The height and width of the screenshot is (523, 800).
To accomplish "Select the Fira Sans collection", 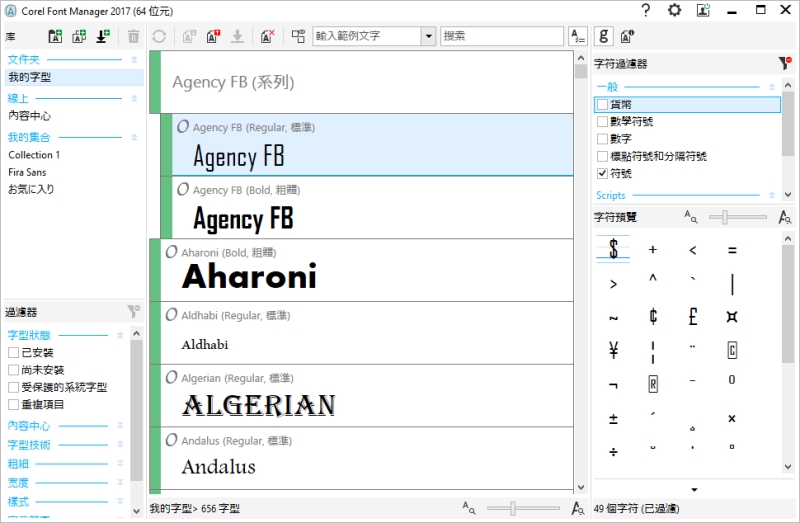I will click(28, 172).
